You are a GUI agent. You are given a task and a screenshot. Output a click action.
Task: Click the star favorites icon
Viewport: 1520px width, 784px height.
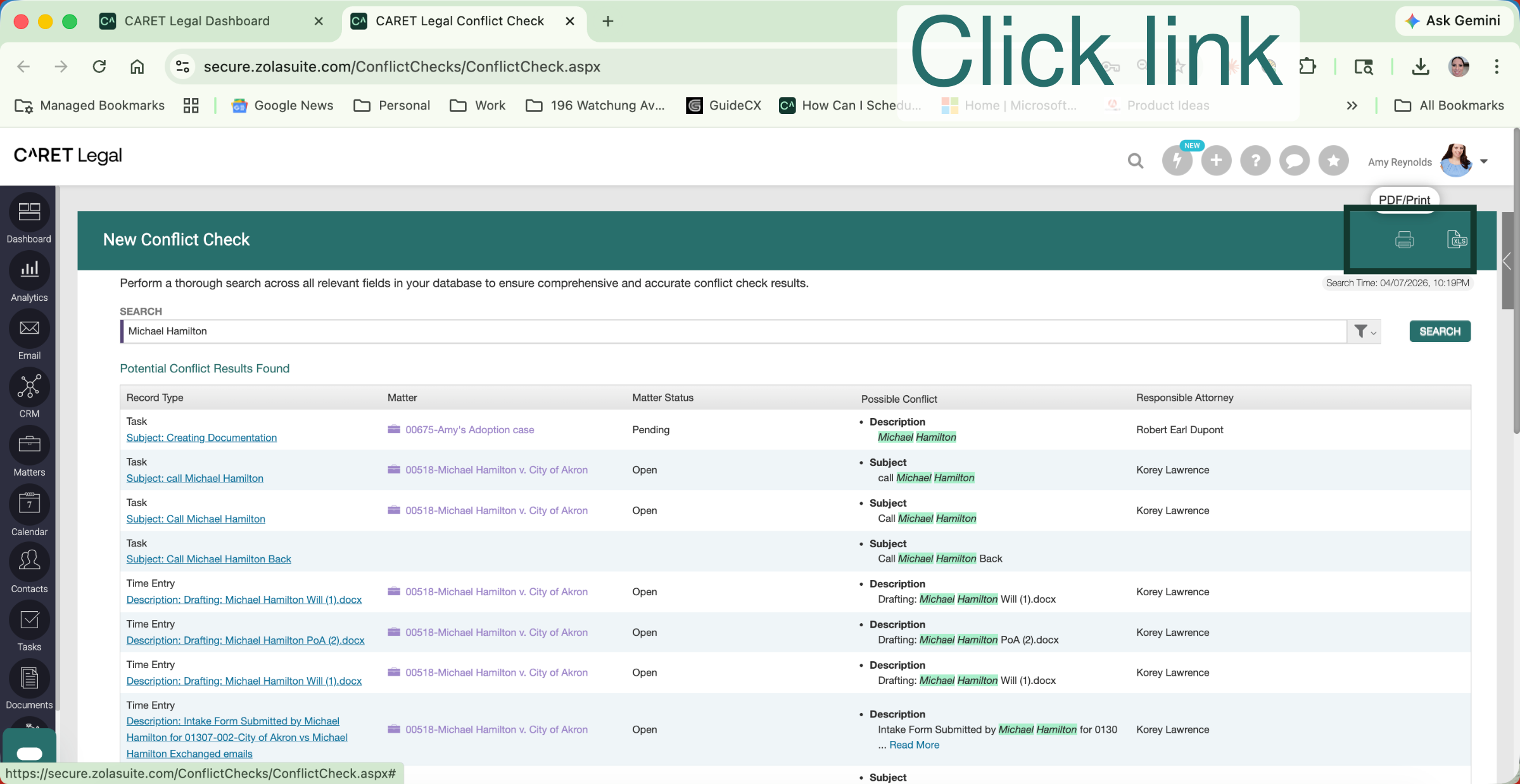[x=1333, y=161]
